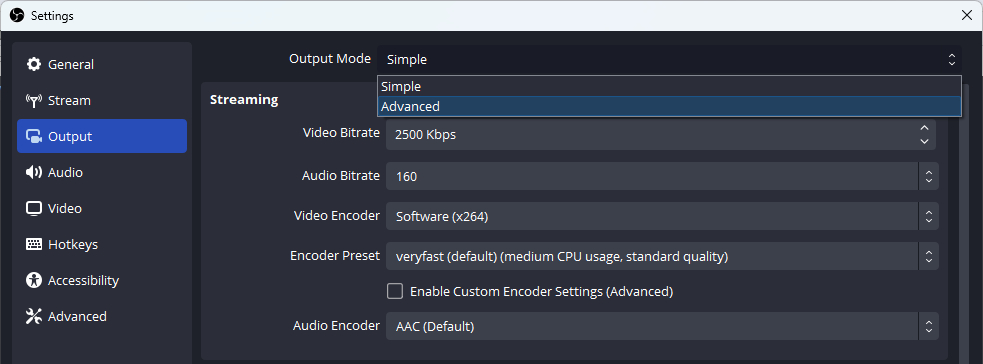The image size is (983, 364).
Task: Open the Accessibility settings category
Action: (102, 280)
